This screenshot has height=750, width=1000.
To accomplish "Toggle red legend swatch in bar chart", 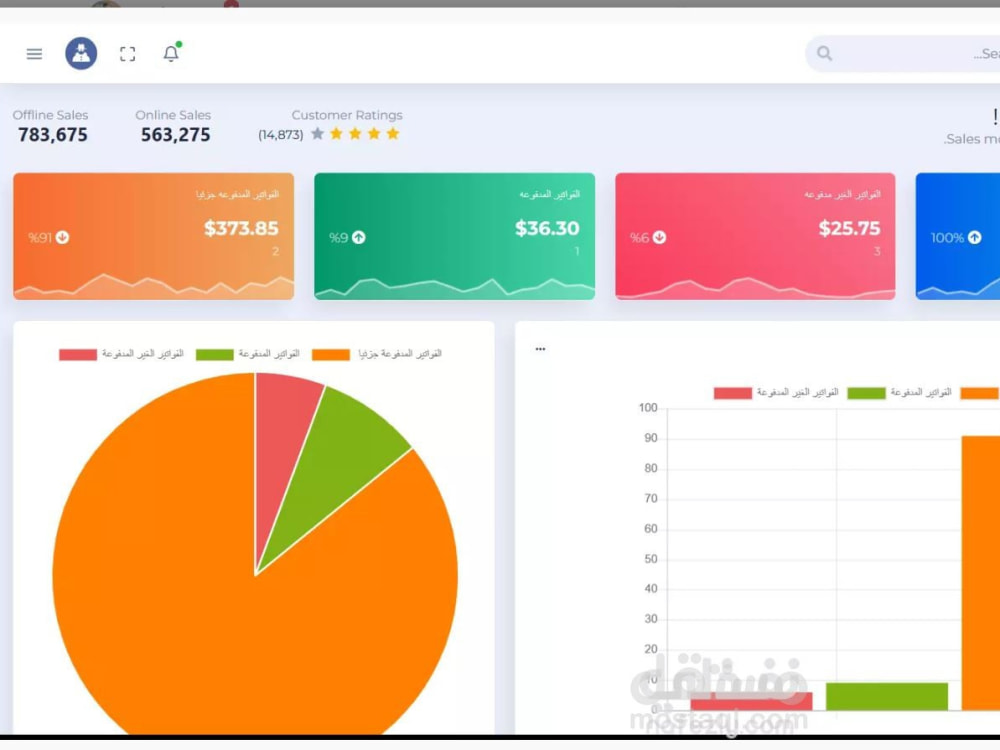I will coord(733,393).
